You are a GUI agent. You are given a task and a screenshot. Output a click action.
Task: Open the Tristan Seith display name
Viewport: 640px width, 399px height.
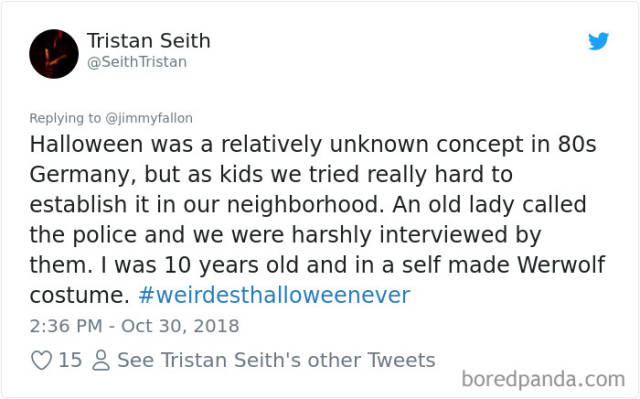coord(149,41)
